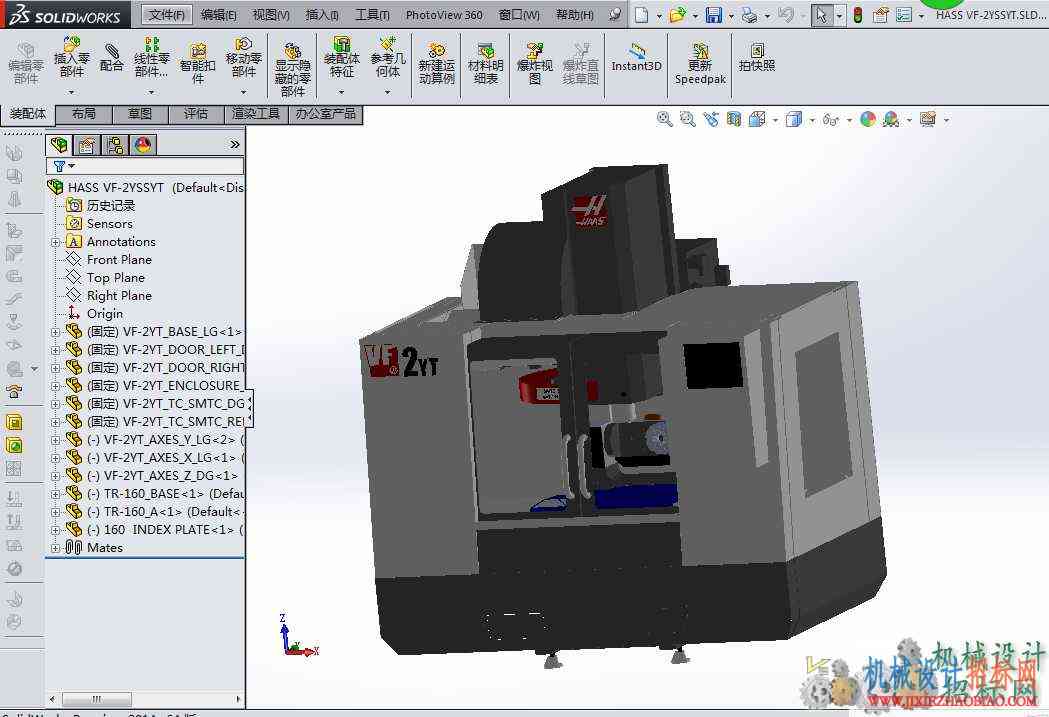Click Zoom to Fit magnifier icon
This screenshot has height=717, width=1049.
664,120
